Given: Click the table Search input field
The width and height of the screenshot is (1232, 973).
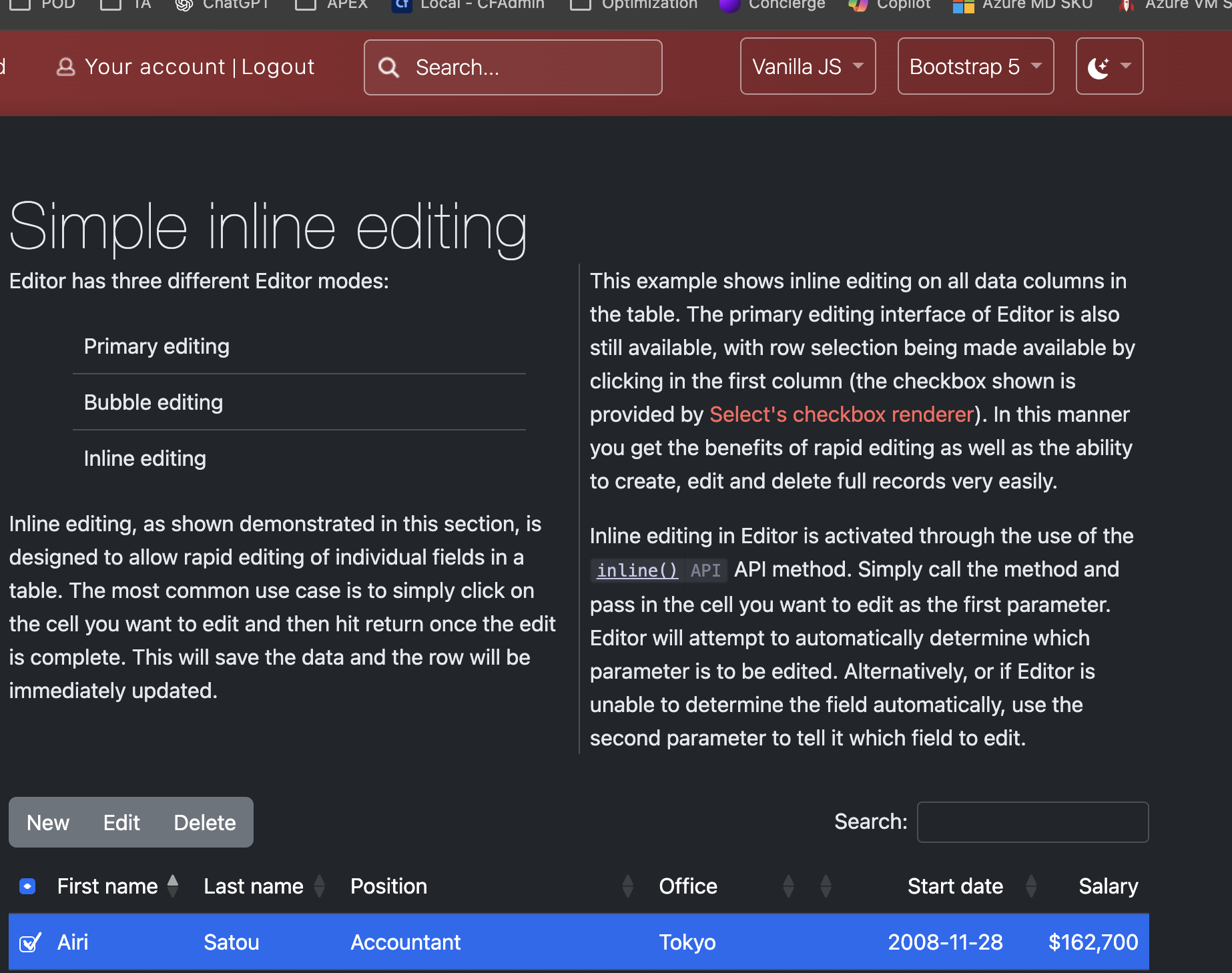Looking at the screenshot, I should (1032, 822).
